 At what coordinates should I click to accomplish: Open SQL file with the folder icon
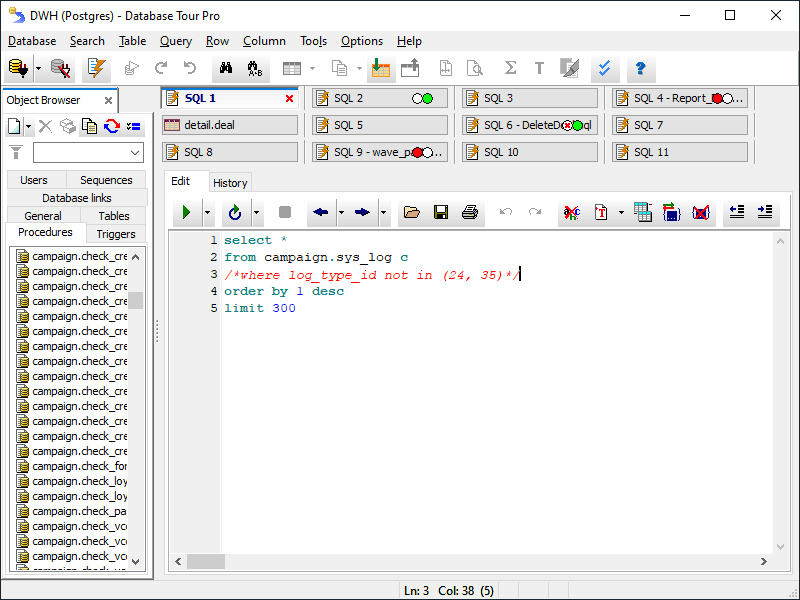[411, 212]
